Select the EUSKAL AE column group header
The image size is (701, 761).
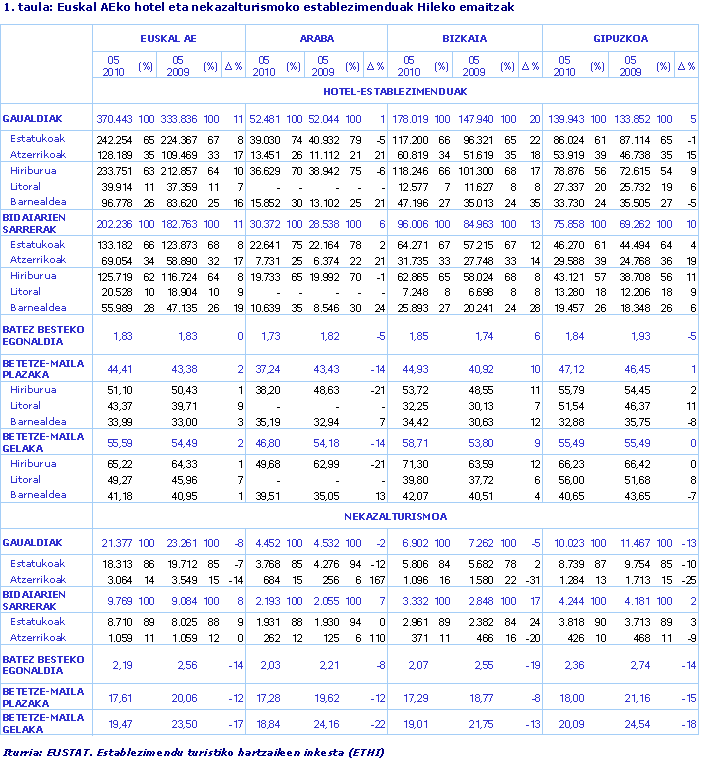[x=167, y=38]
